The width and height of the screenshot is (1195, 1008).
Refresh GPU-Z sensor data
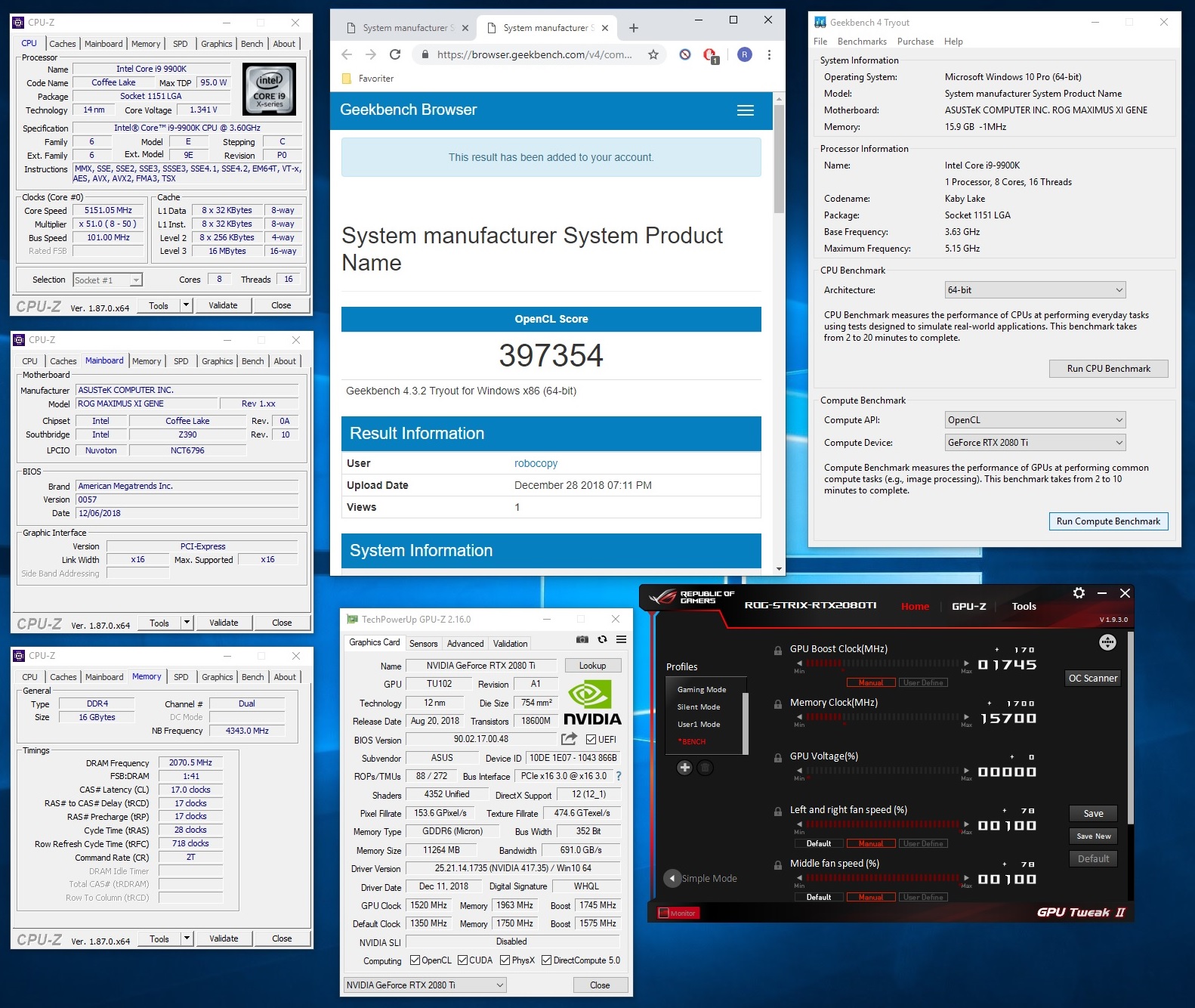pos(602,639)
